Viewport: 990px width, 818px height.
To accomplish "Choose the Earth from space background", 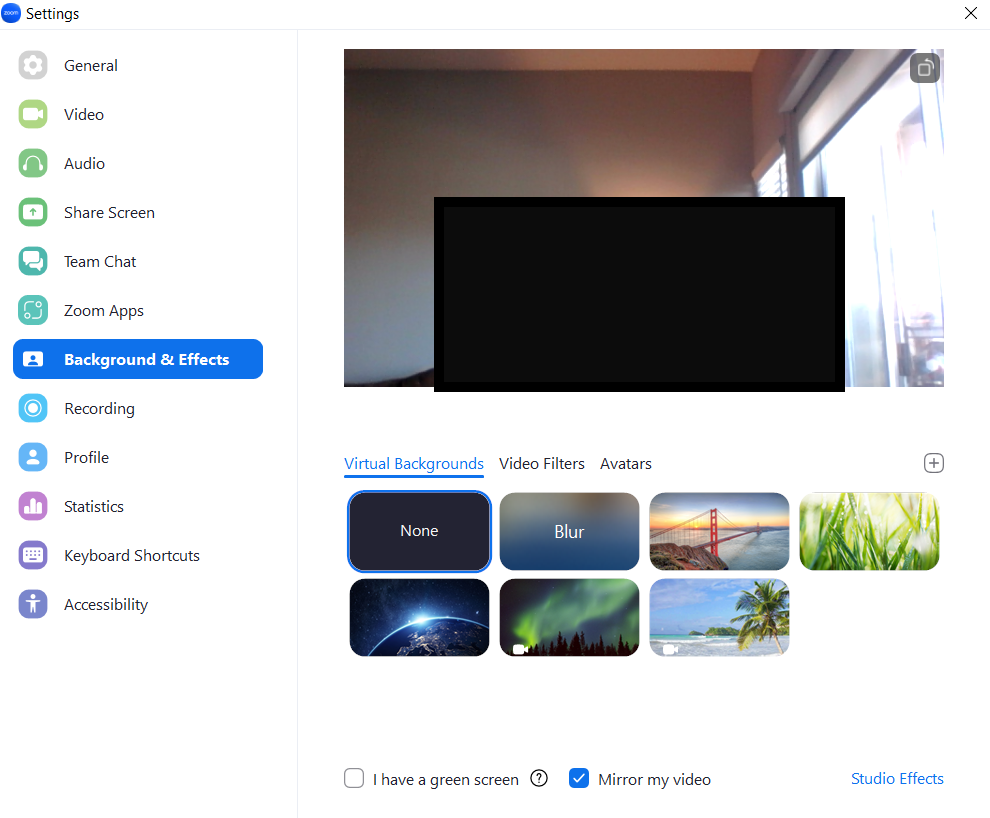I will (x=419, y=617).
